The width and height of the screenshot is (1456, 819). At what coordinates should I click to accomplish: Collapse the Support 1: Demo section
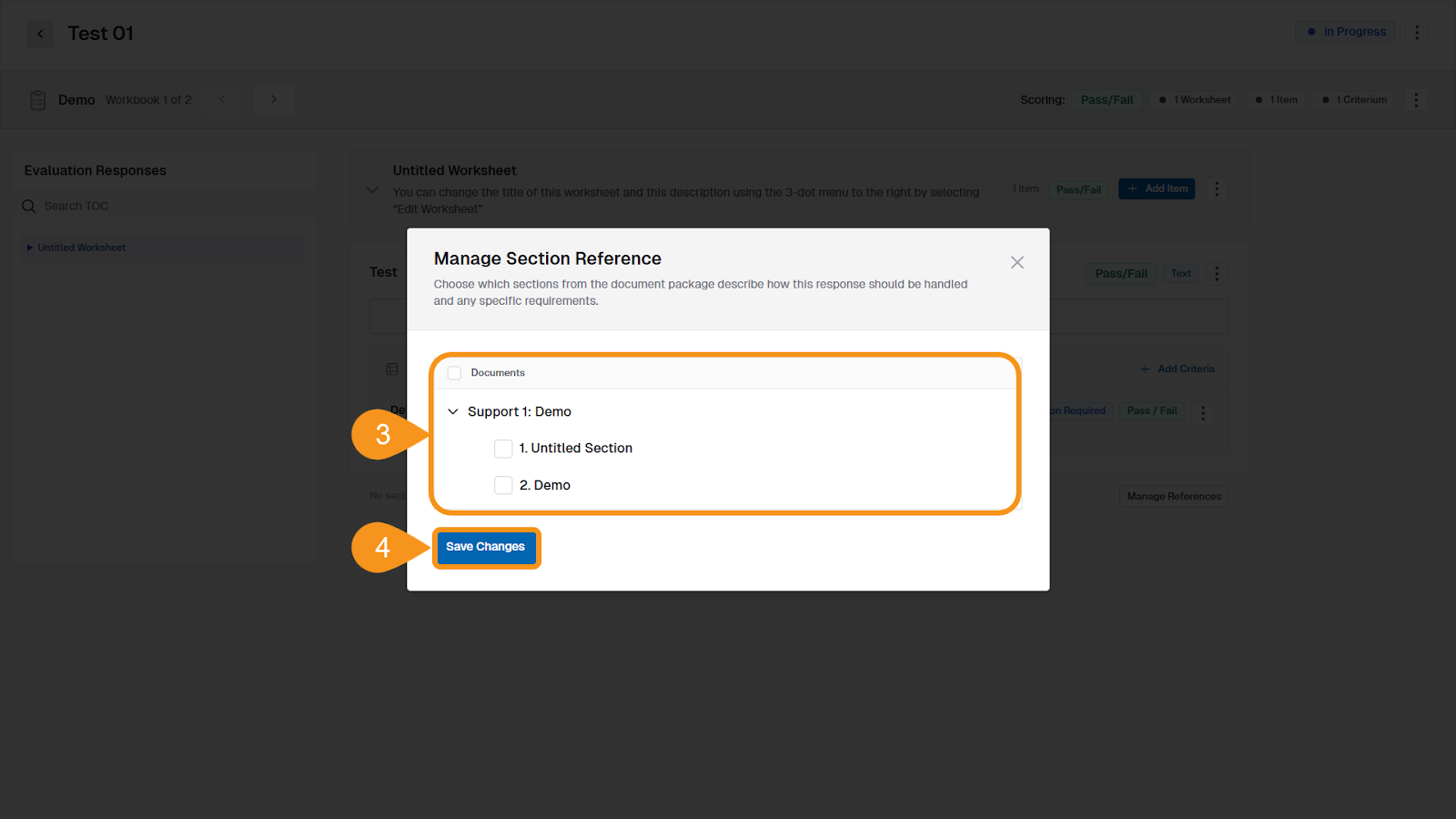coord(452,411)
